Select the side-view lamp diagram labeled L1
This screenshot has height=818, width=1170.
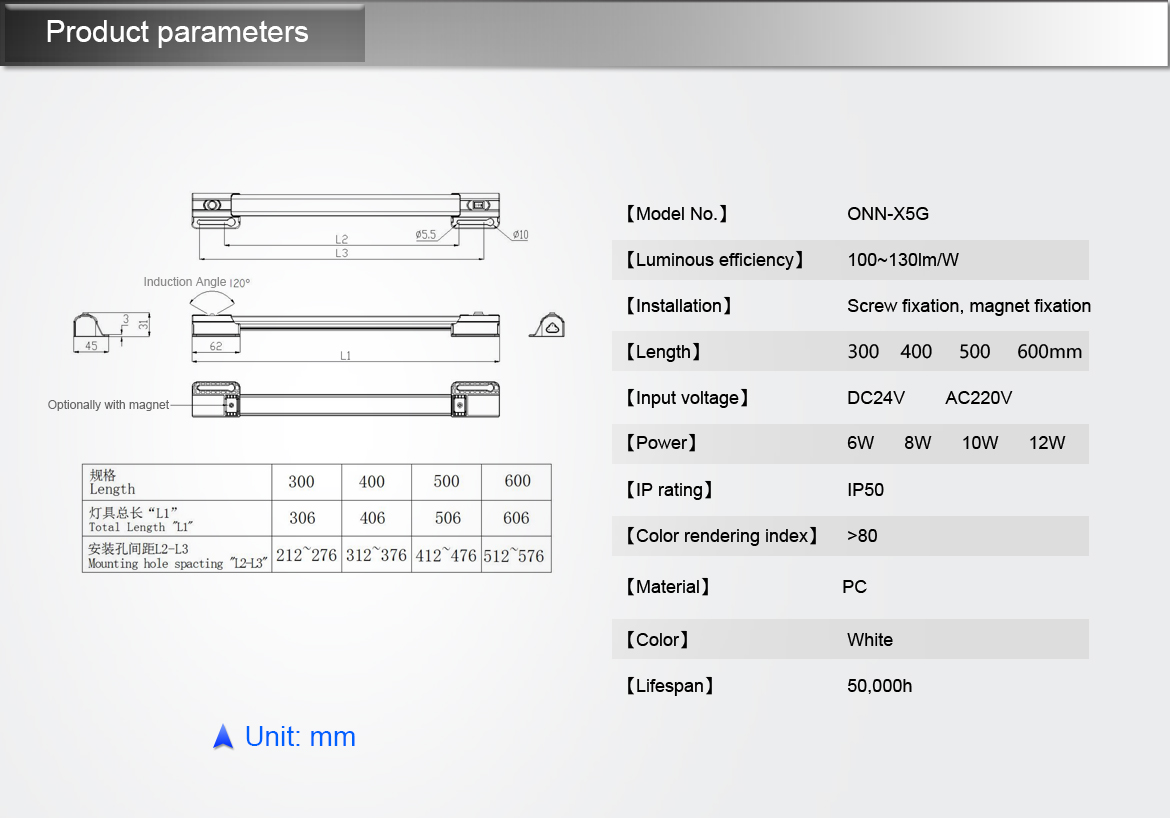pyautogui.click(x=345, y=323)
